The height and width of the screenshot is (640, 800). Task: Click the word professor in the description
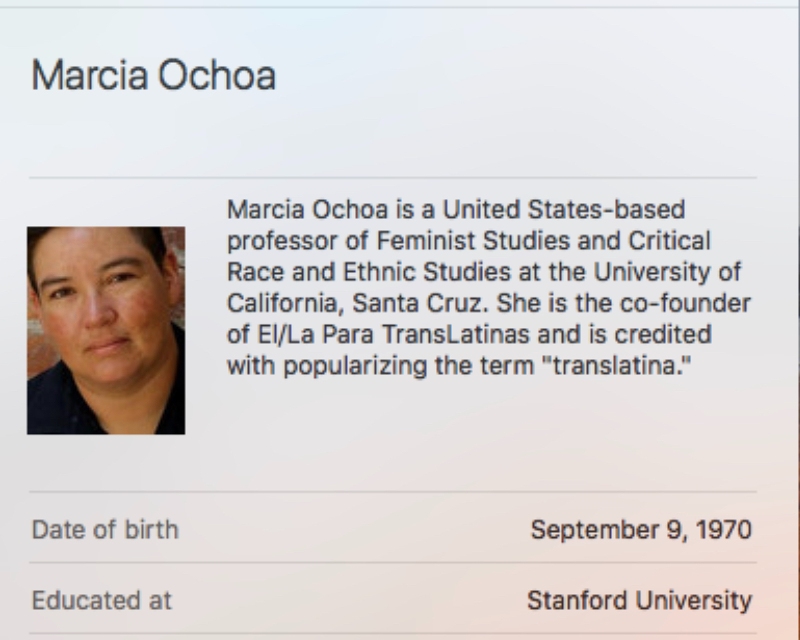click(283, 242)
